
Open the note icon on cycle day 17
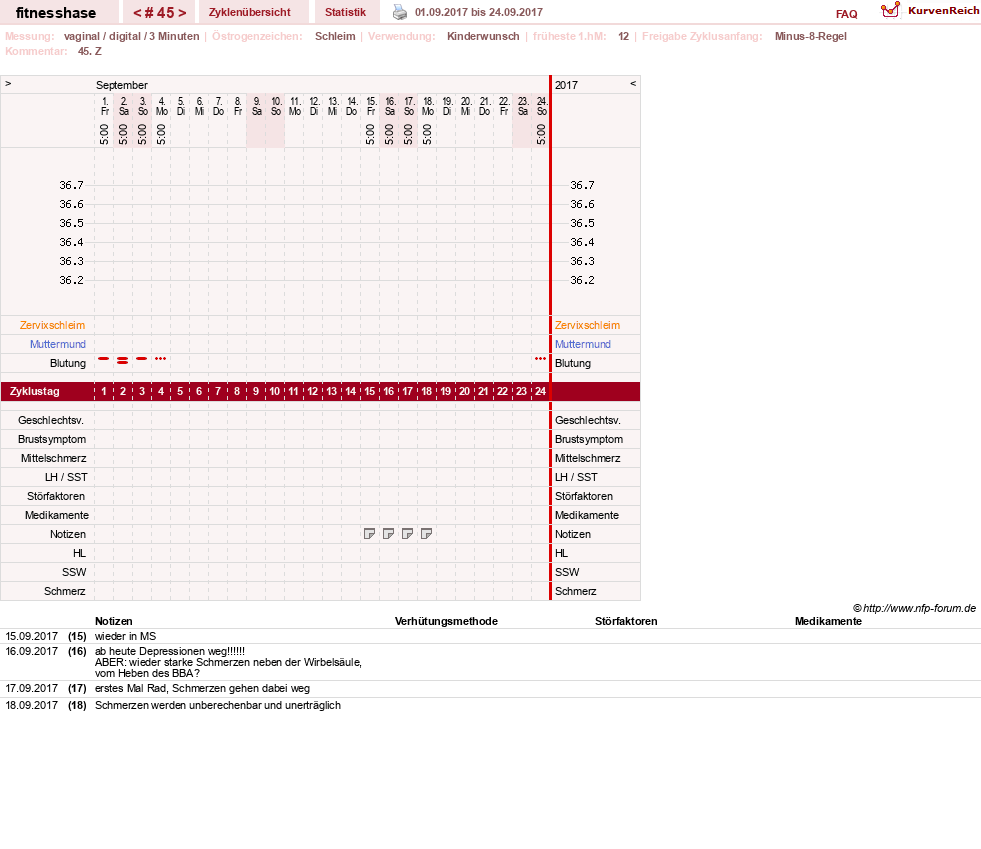pos(407,534)
